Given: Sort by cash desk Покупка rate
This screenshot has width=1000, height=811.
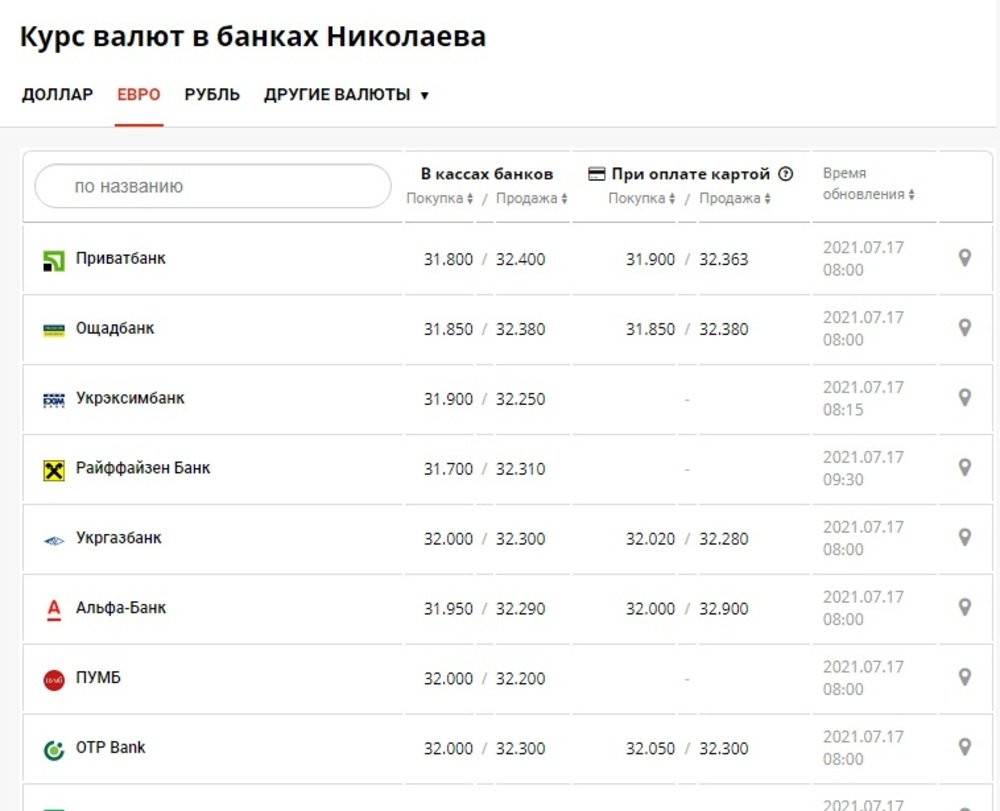Looking at the screenshot, I should 439,198.
